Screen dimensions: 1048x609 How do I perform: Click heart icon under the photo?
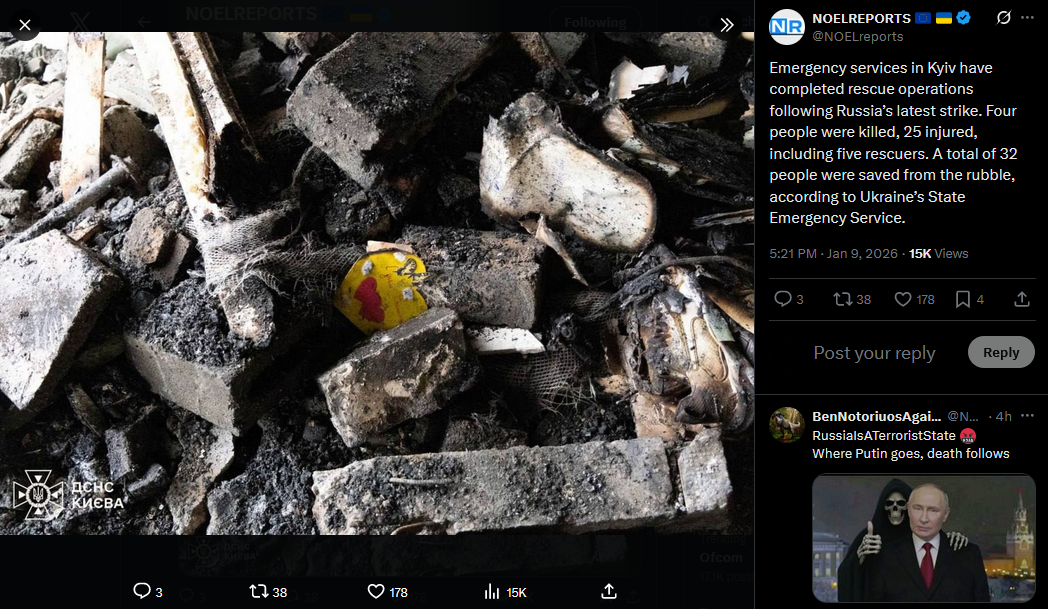click(376, 591)
